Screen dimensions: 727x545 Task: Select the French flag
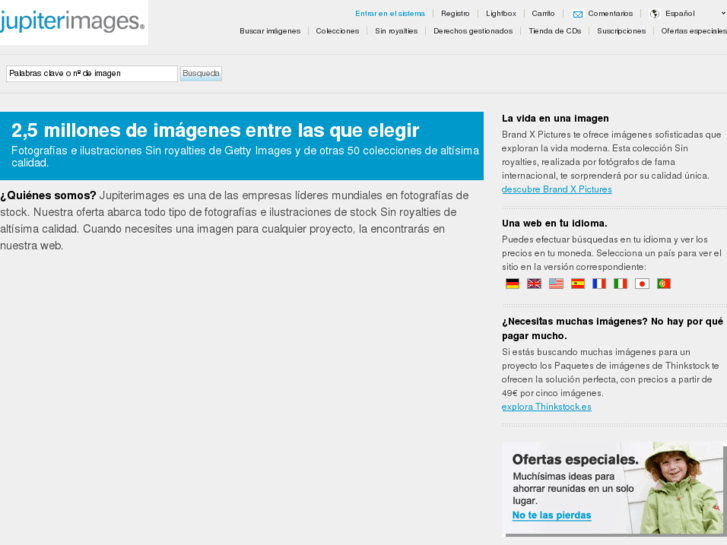click(x=599, y=283)
